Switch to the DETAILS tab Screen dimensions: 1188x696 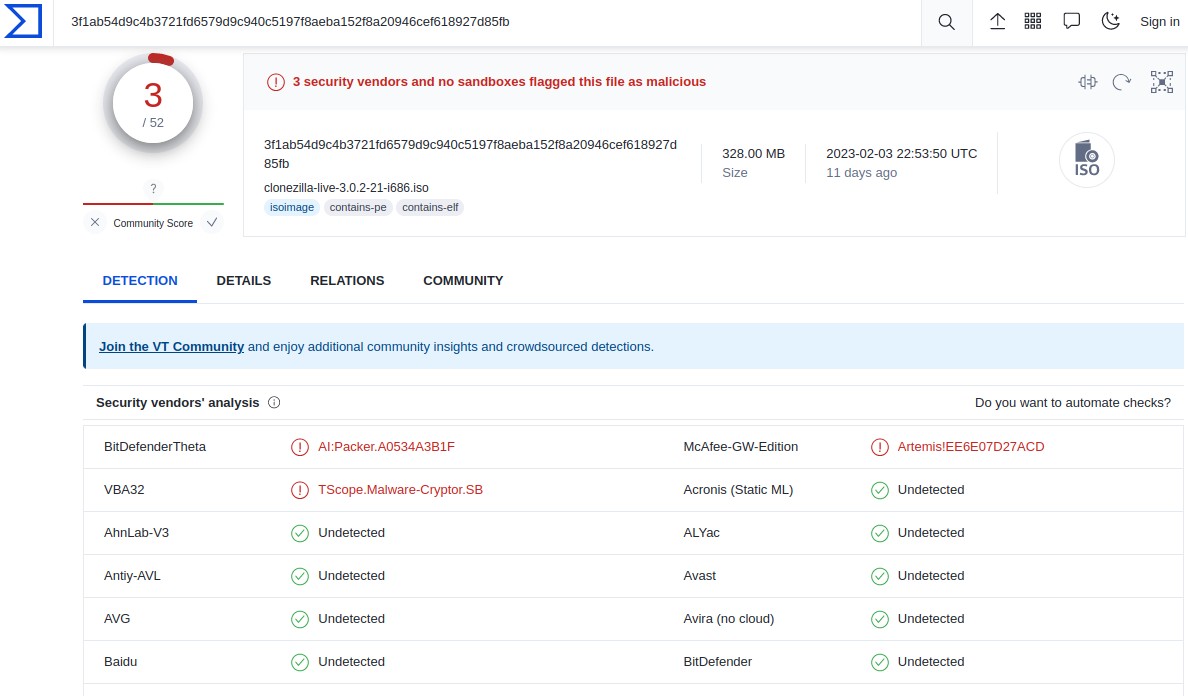coord(244,281)
